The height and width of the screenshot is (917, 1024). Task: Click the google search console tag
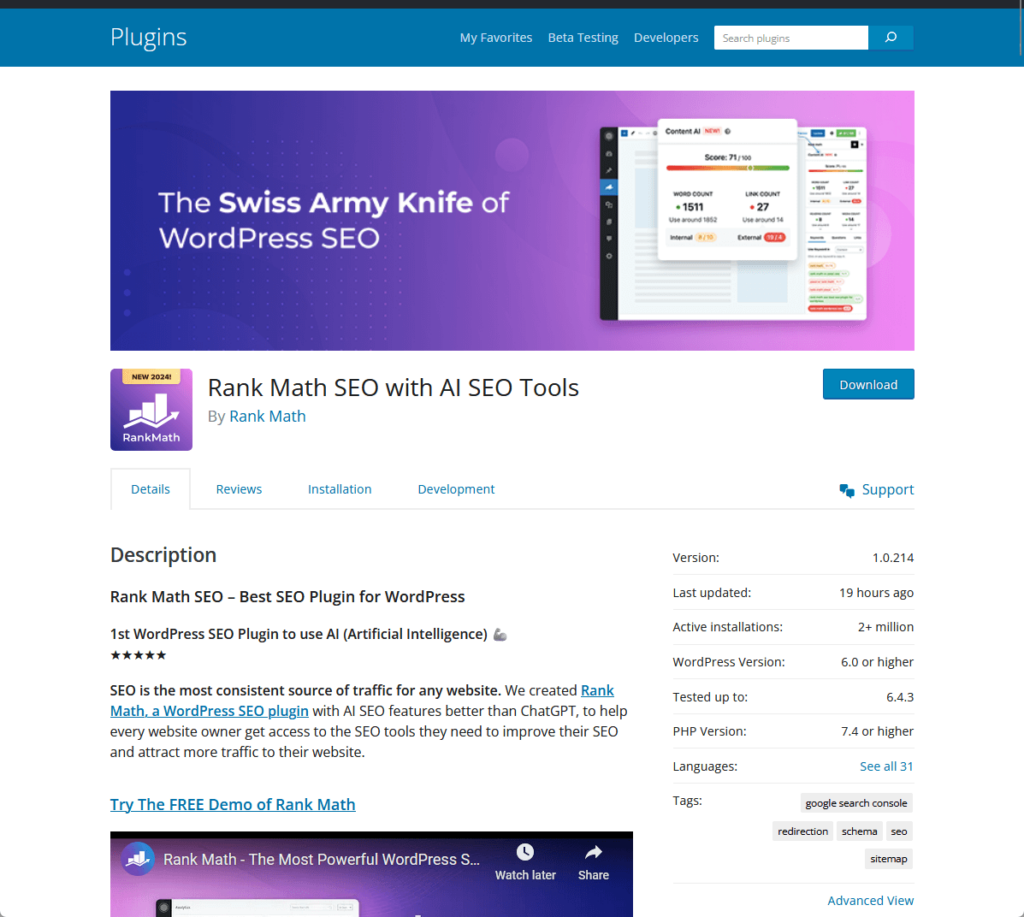click(x=856, y=803)
